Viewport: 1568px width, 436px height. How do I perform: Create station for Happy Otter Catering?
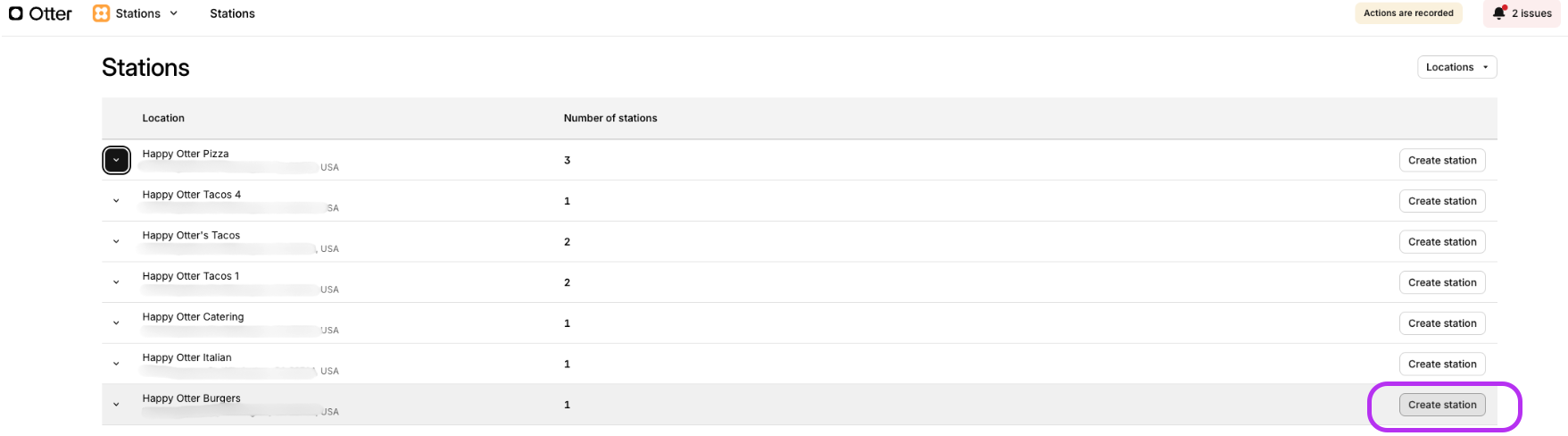point(1442,323)
